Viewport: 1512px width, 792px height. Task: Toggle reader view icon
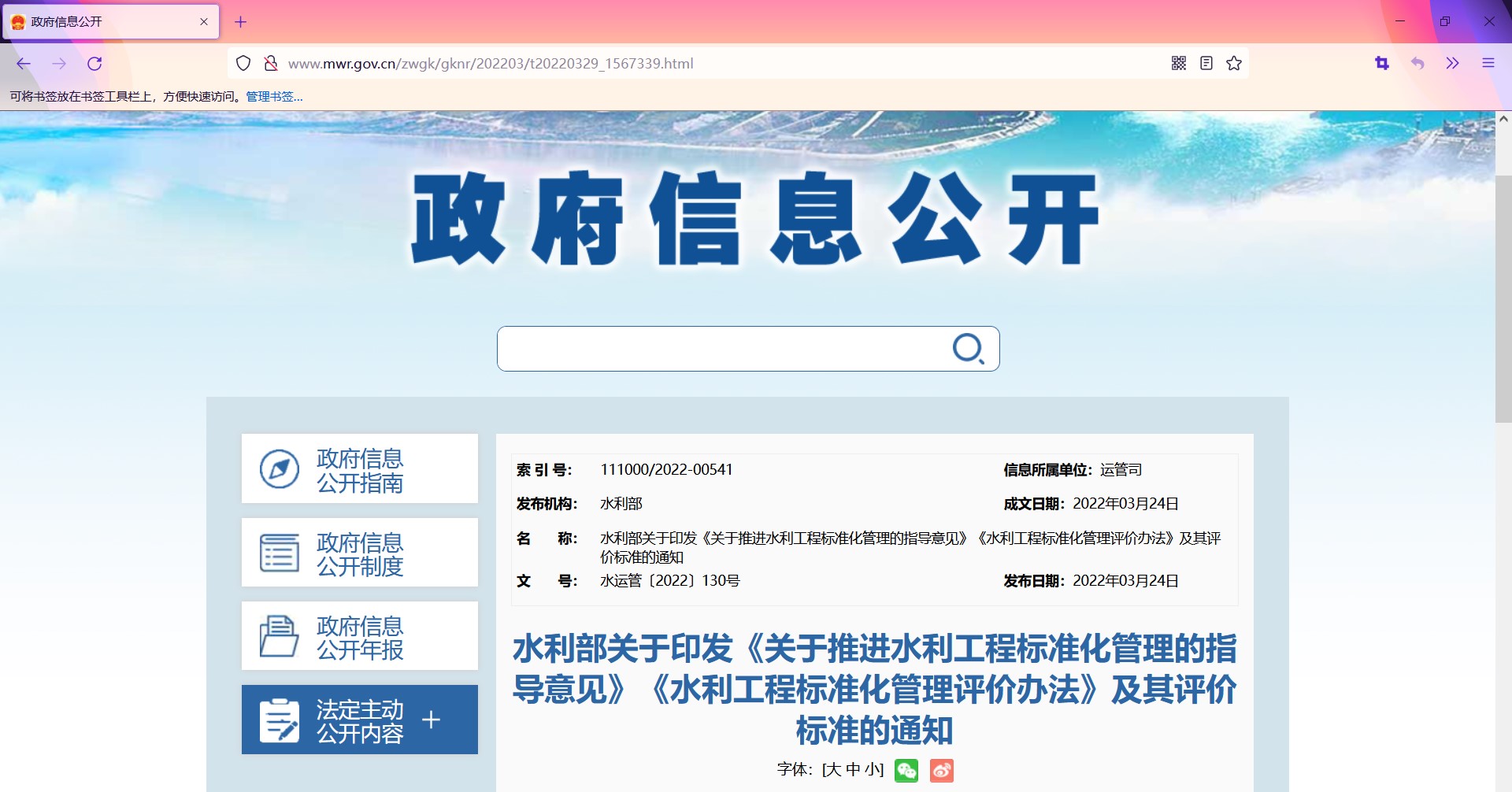pyautogui.click(x=1206, y=63)
